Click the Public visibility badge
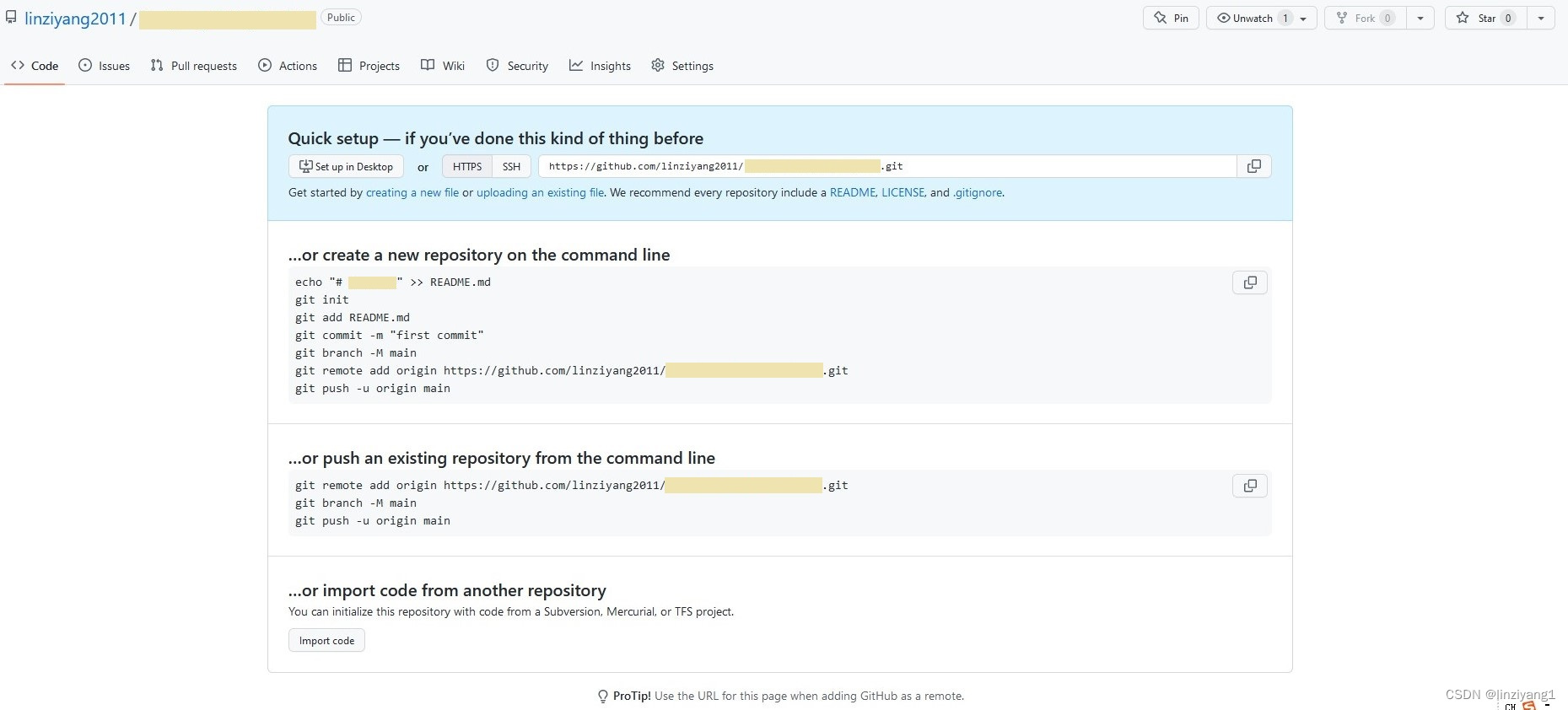Viewport: 1568px width, 710px height. (341, 17)
